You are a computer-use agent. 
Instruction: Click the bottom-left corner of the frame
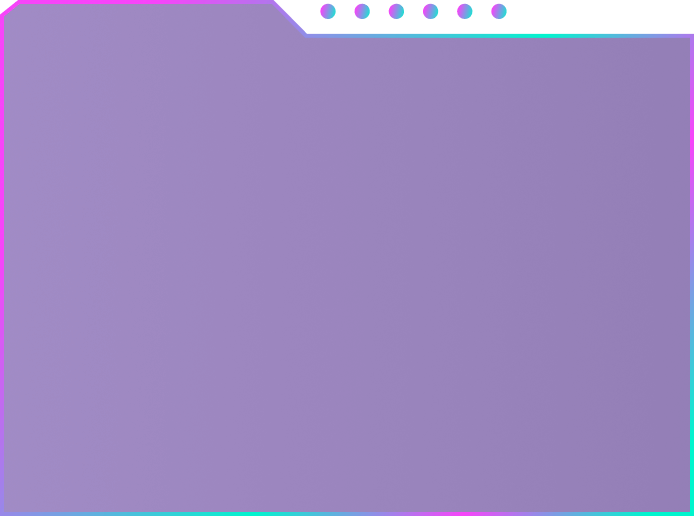[2, 513]
